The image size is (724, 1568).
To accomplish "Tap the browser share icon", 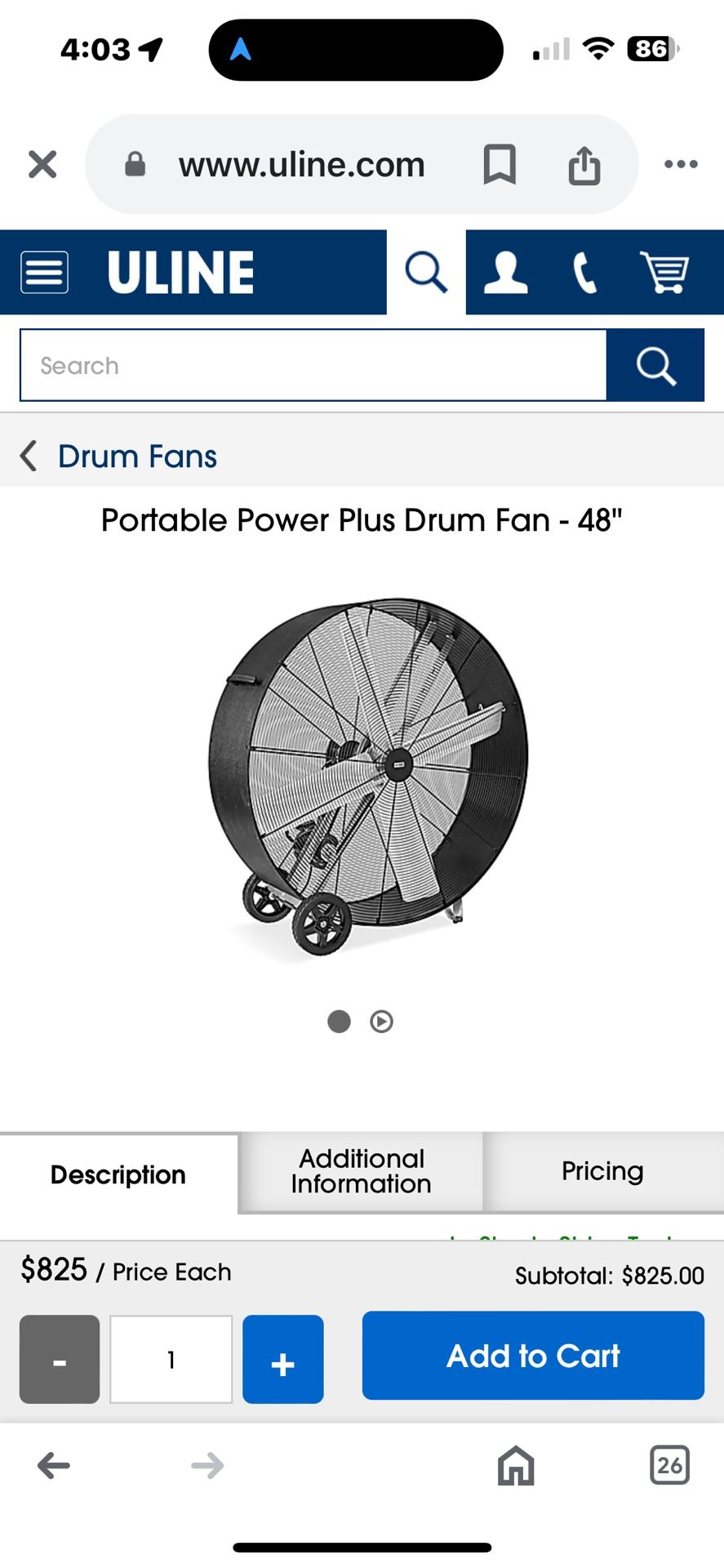I will 584,165.
